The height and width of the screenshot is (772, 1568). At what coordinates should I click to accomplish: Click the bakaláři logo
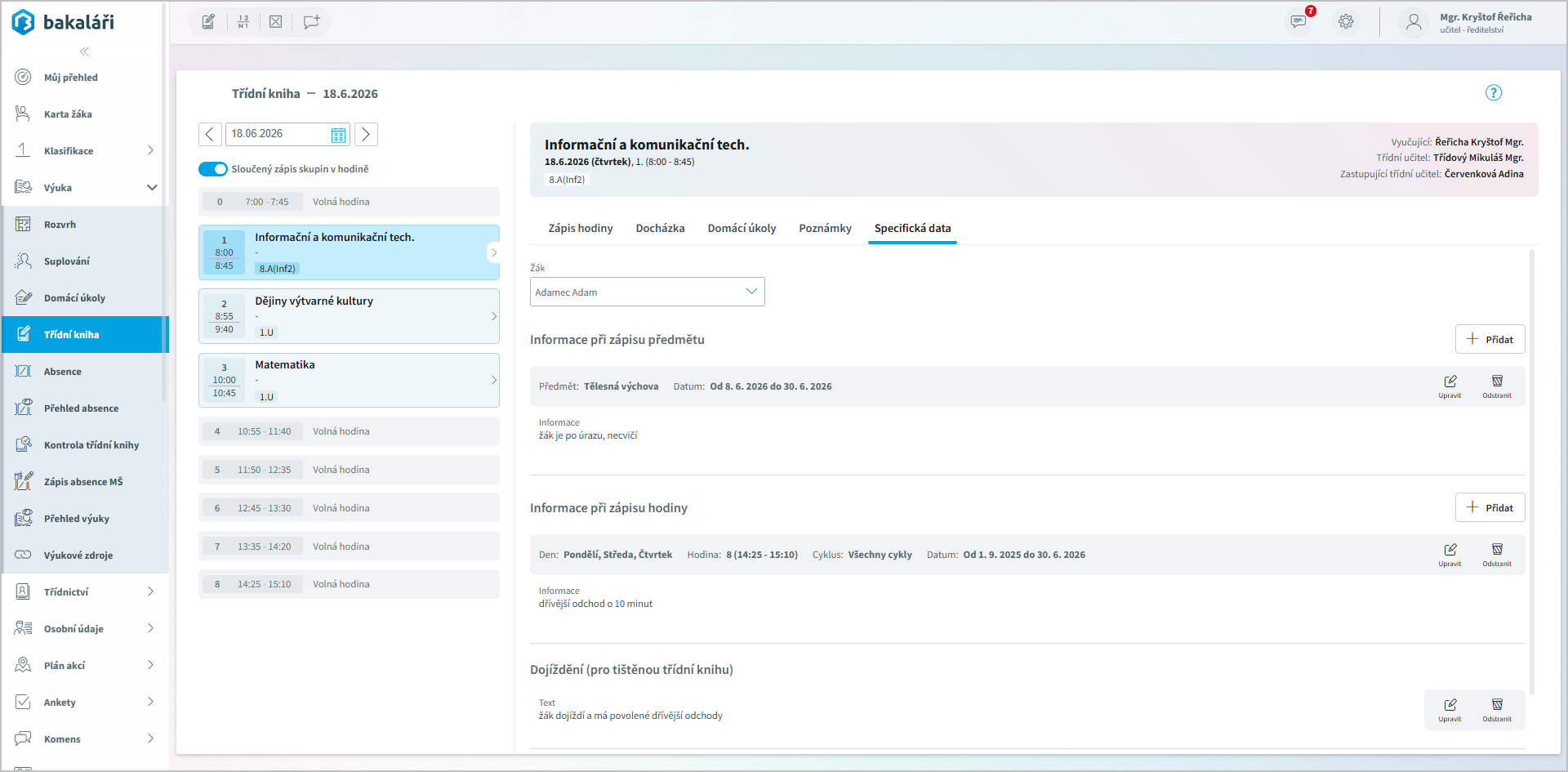(63, 22)
